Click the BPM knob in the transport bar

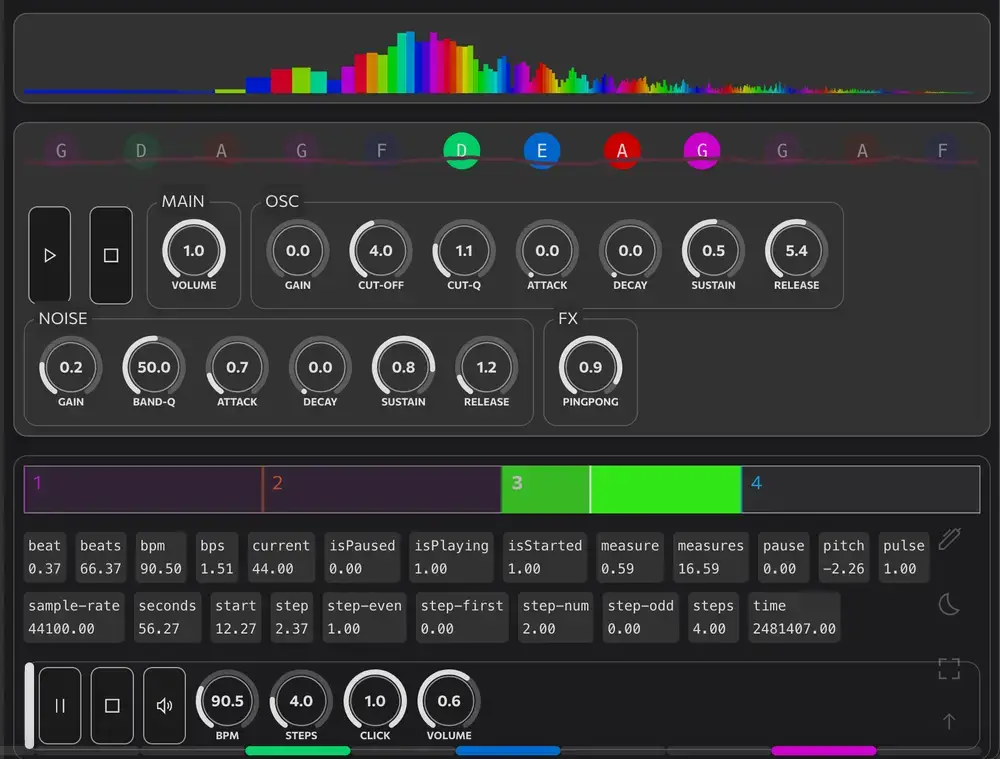[x=227, y=701]
